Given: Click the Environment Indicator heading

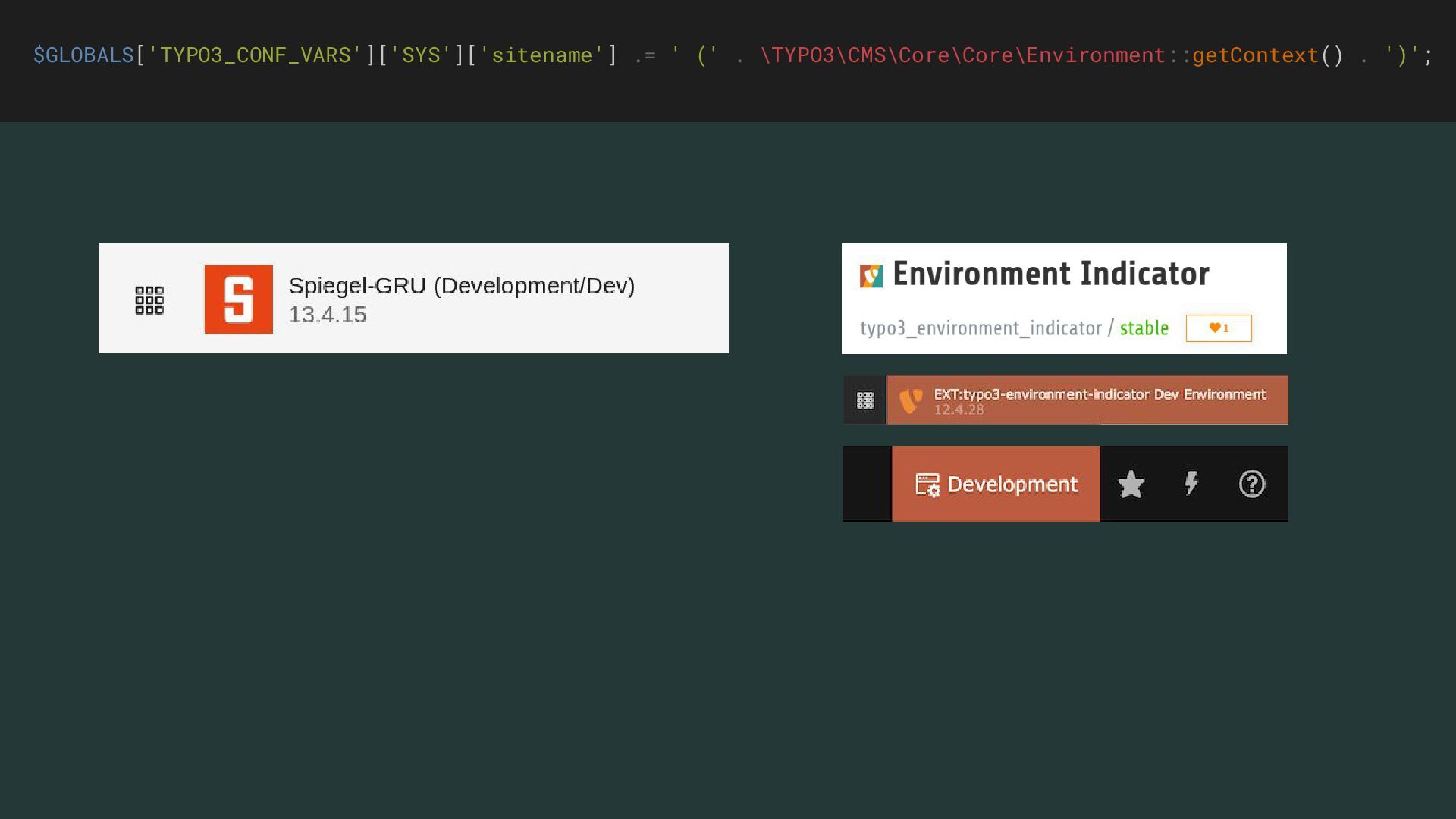Looking at the screenshot, I should click(1050, 274).
